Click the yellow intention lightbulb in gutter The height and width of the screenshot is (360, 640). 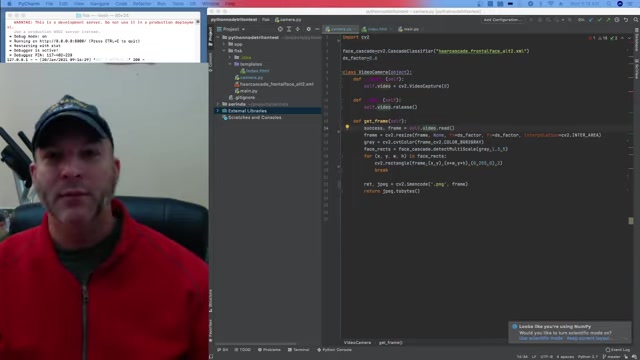coord(347,127)
